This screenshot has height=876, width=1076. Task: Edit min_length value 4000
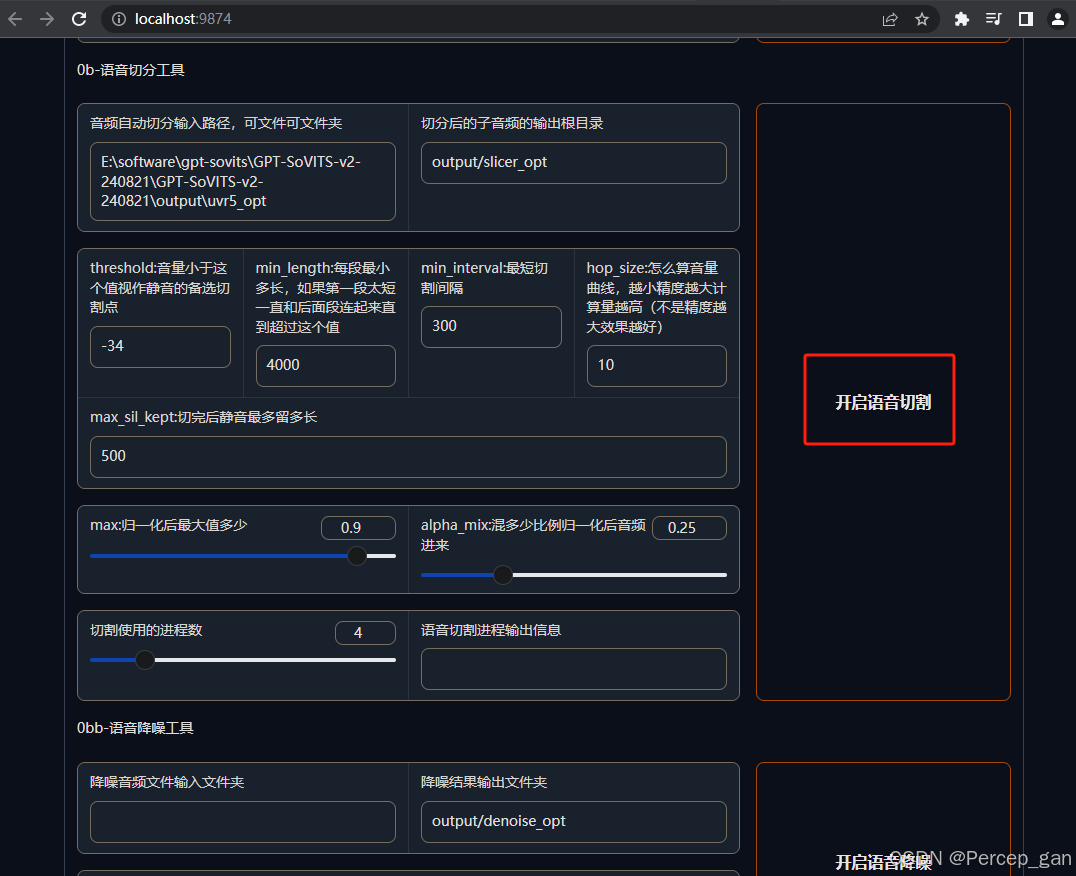[x=326, y=366]
